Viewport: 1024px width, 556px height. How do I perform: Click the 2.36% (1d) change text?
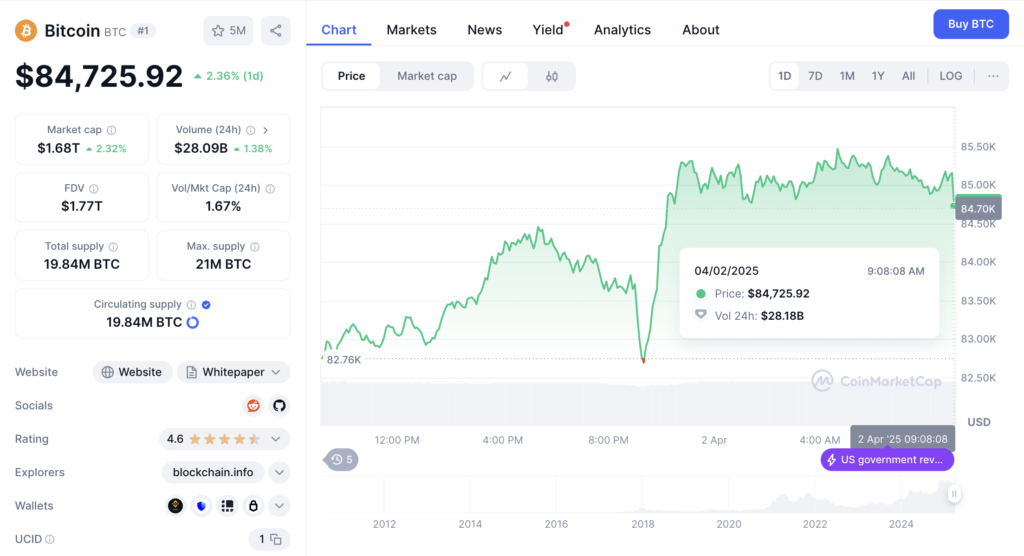tap(229, 76)
